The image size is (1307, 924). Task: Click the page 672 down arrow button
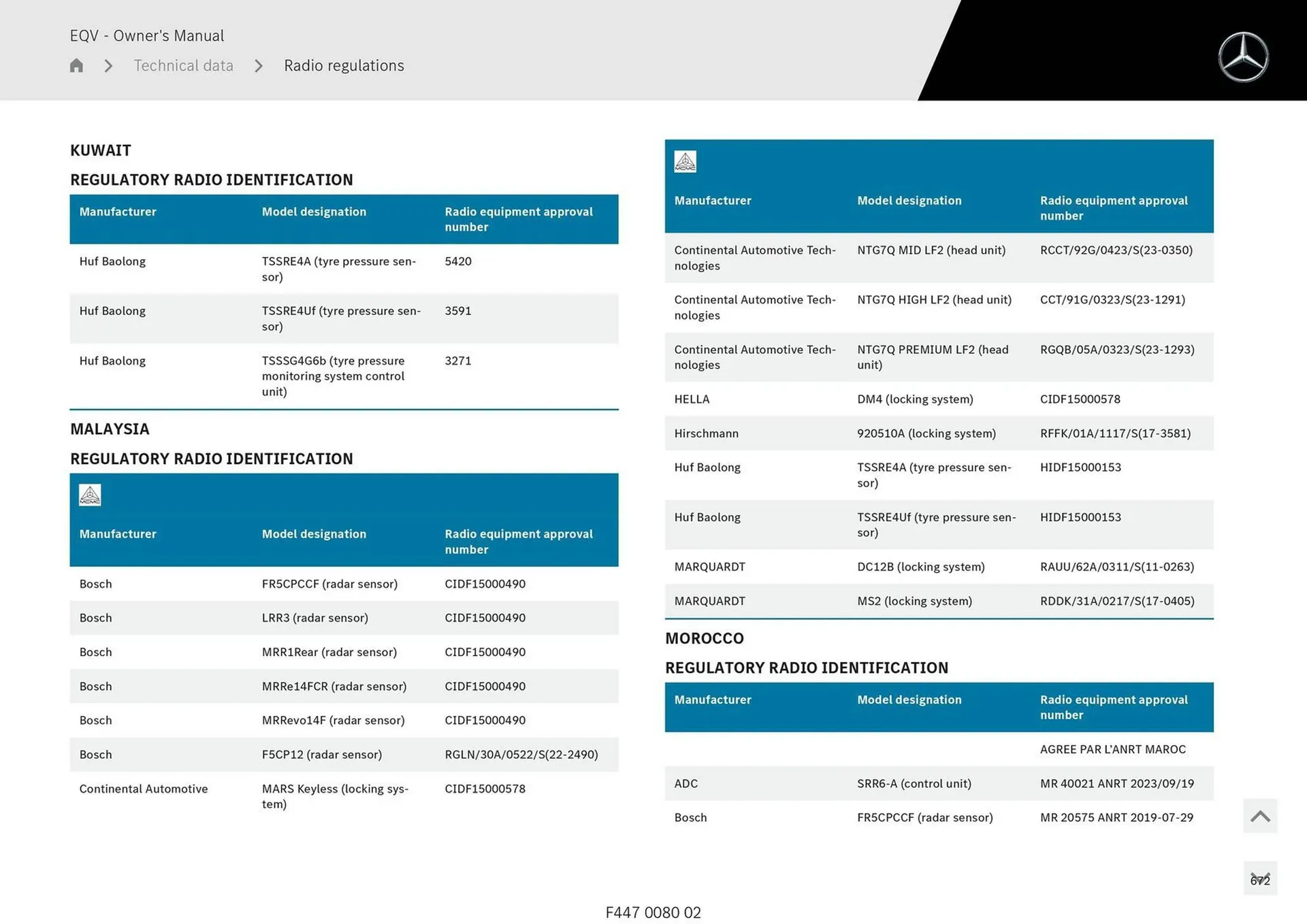pyautogui.click(x=1259, y=878)
